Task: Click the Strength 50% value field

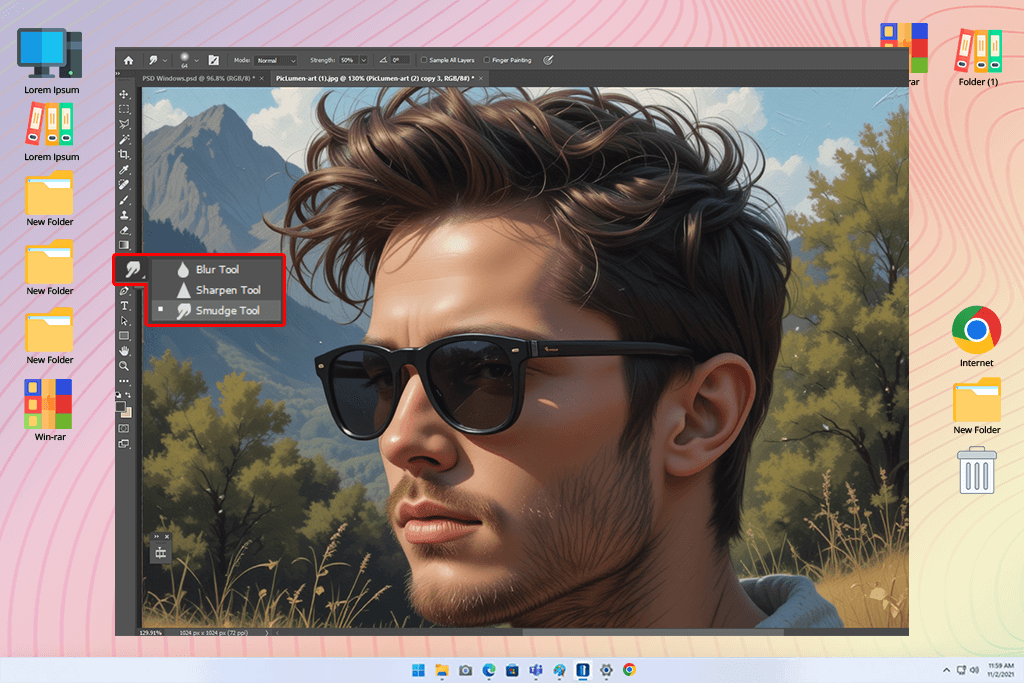Action: pyautogui.click(x=348, y=60)
